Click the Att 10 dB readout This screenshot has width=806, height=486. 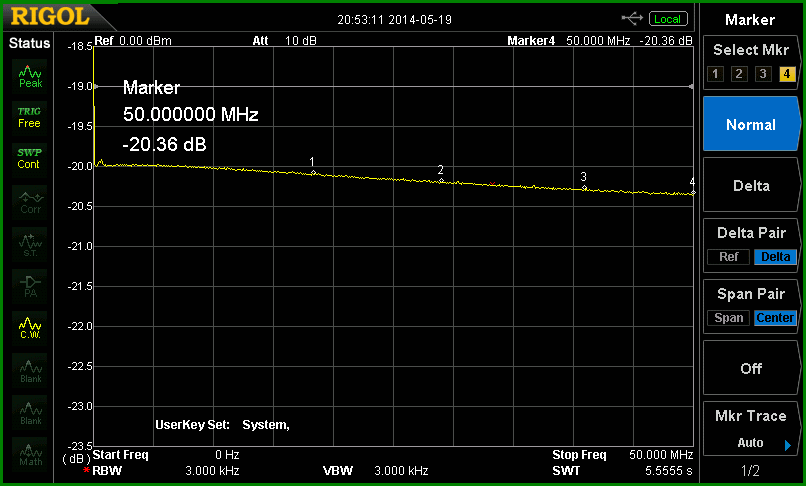click(284, 41)
